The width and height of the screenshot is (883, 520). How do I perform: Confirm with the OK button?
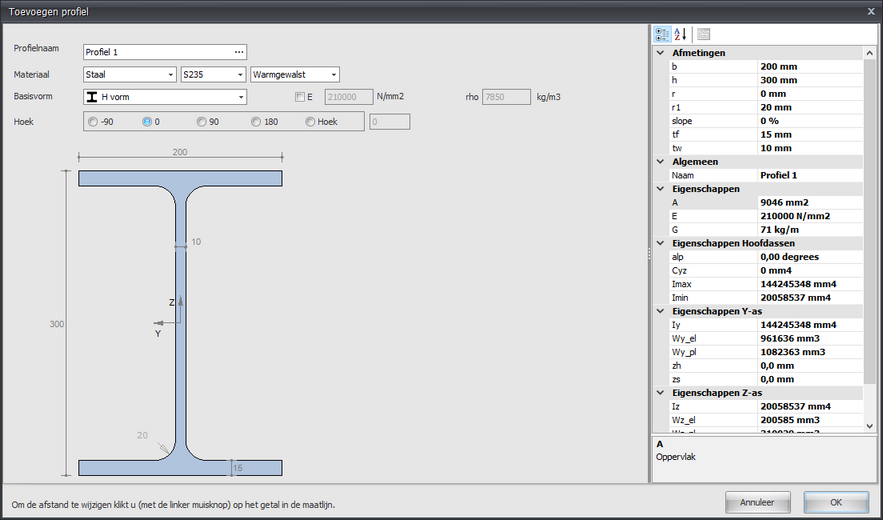click(836, 503)
